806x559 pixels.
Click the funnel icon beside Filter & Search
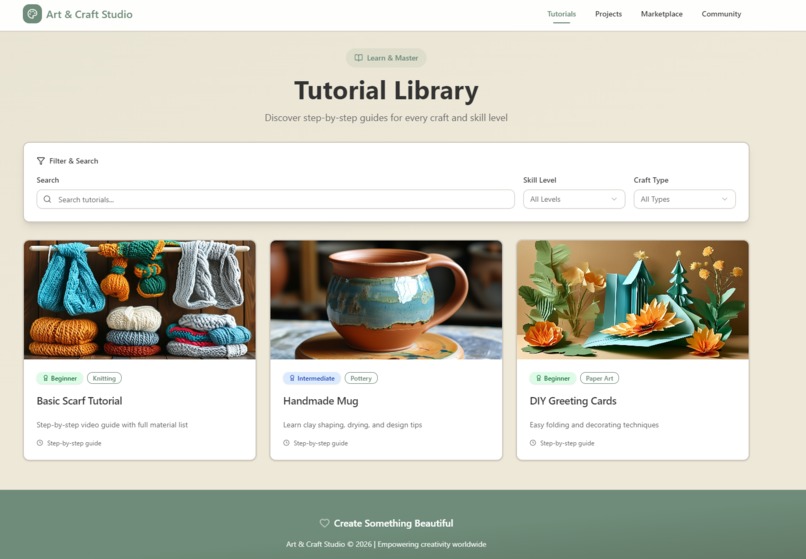click(41, 161)
